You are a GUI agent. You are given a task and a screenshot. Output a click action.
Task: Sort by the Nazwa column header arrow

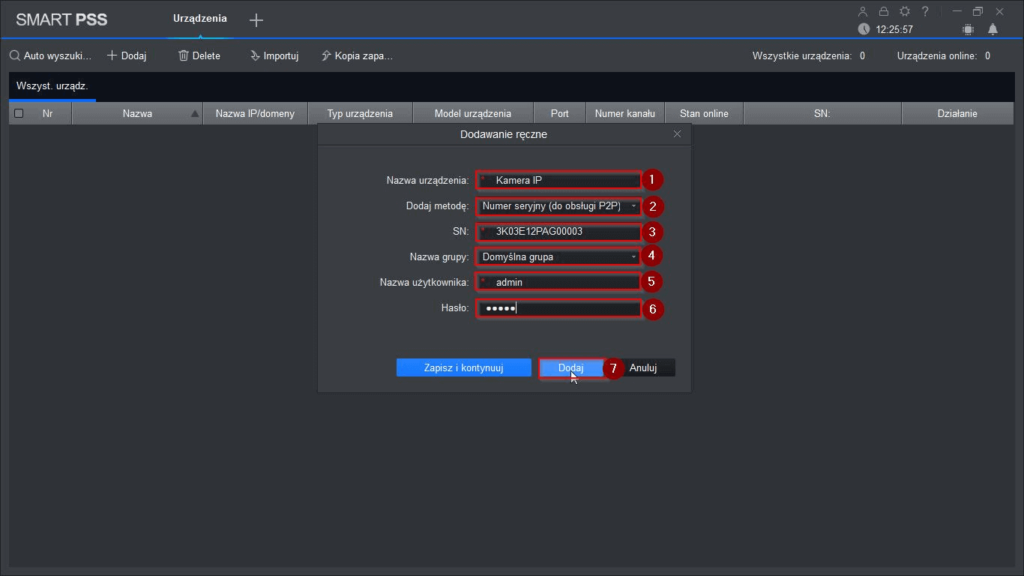coord(194,114)
